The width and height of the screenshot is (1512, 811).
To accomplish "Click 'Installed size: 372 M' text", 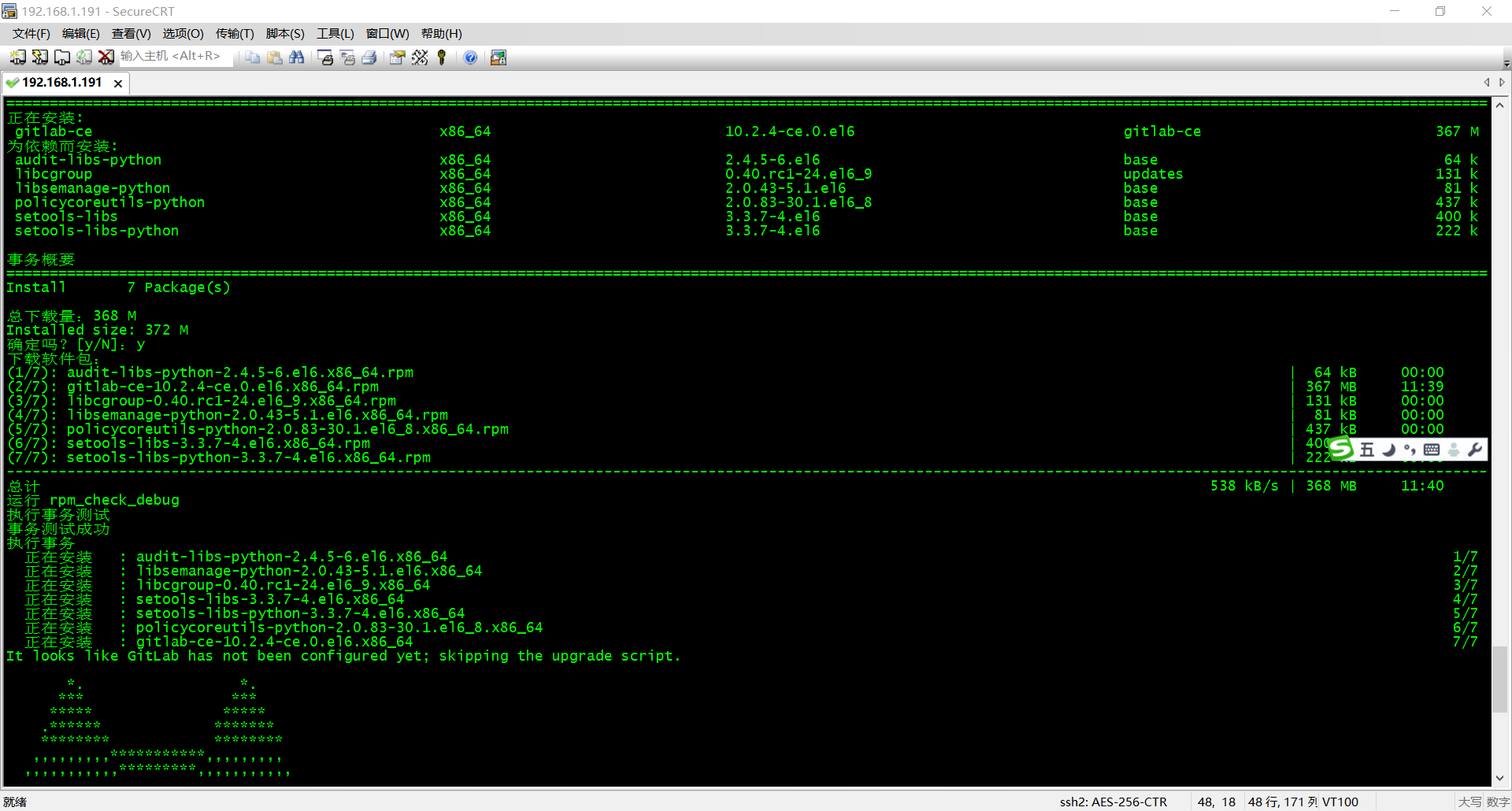I will [98, 330].
